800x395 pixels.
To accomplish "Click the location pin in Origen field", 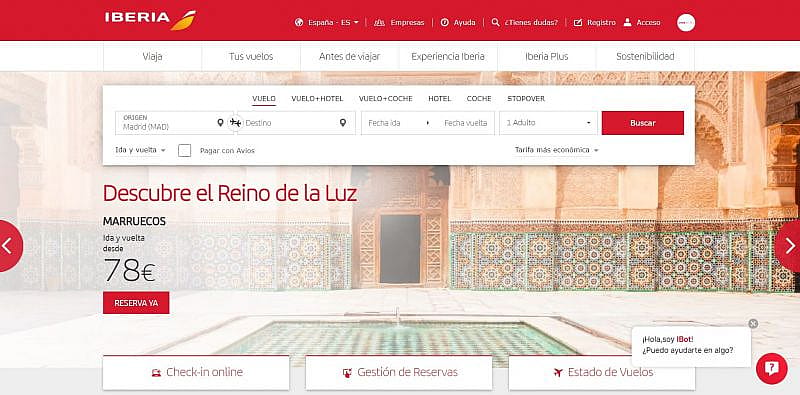I will (x=220, y=122).
